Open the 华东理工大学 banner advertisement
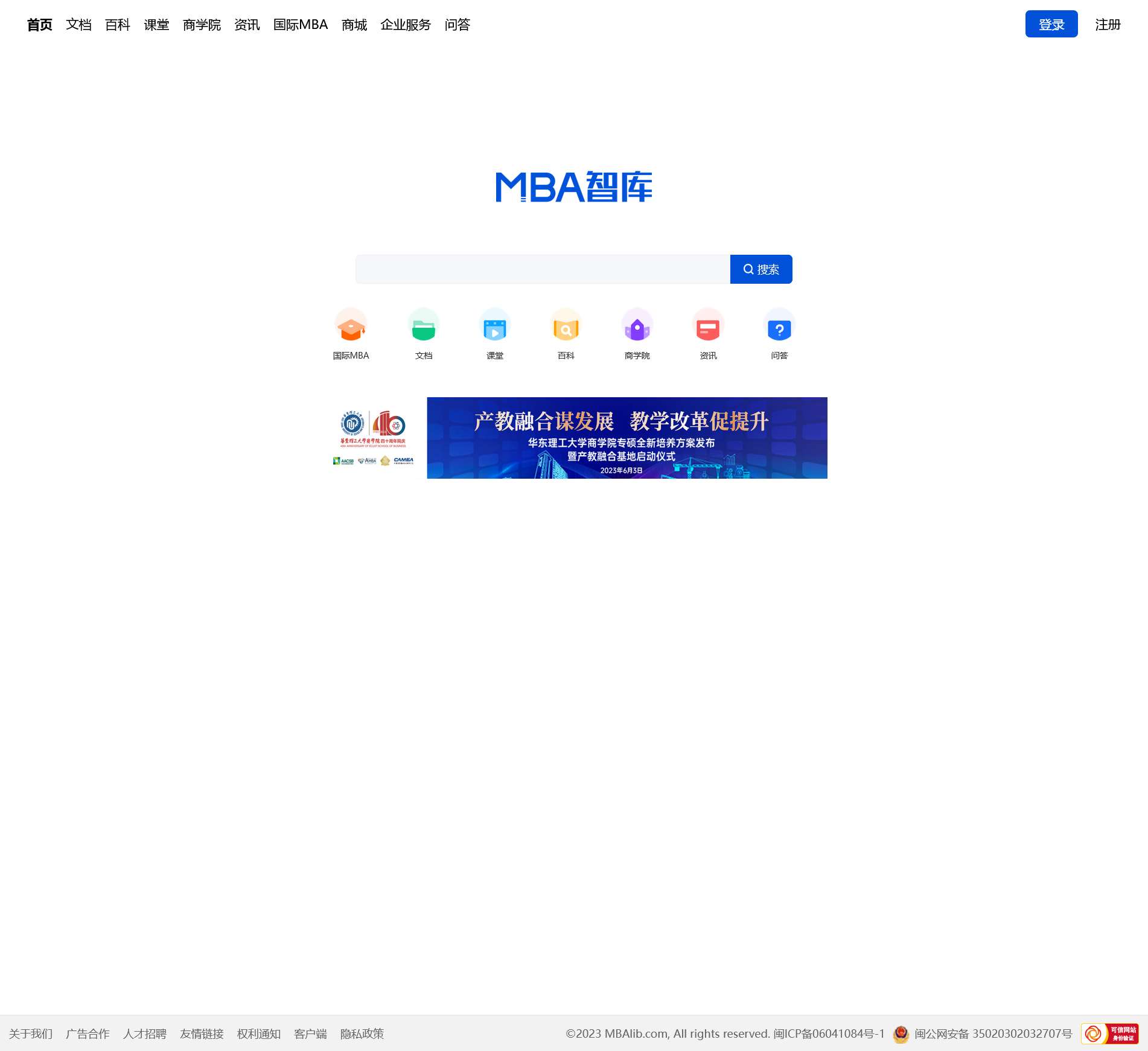Screen dimensions: 1148x1051 (627, 438)
